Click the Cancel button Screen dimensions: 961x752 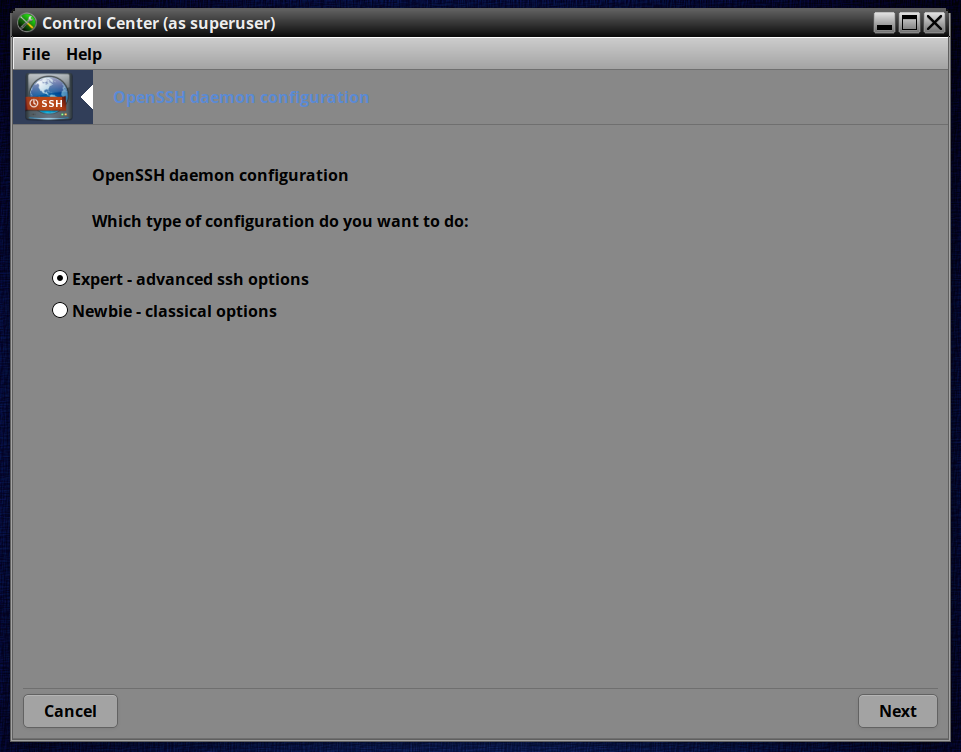coord(70,711)
